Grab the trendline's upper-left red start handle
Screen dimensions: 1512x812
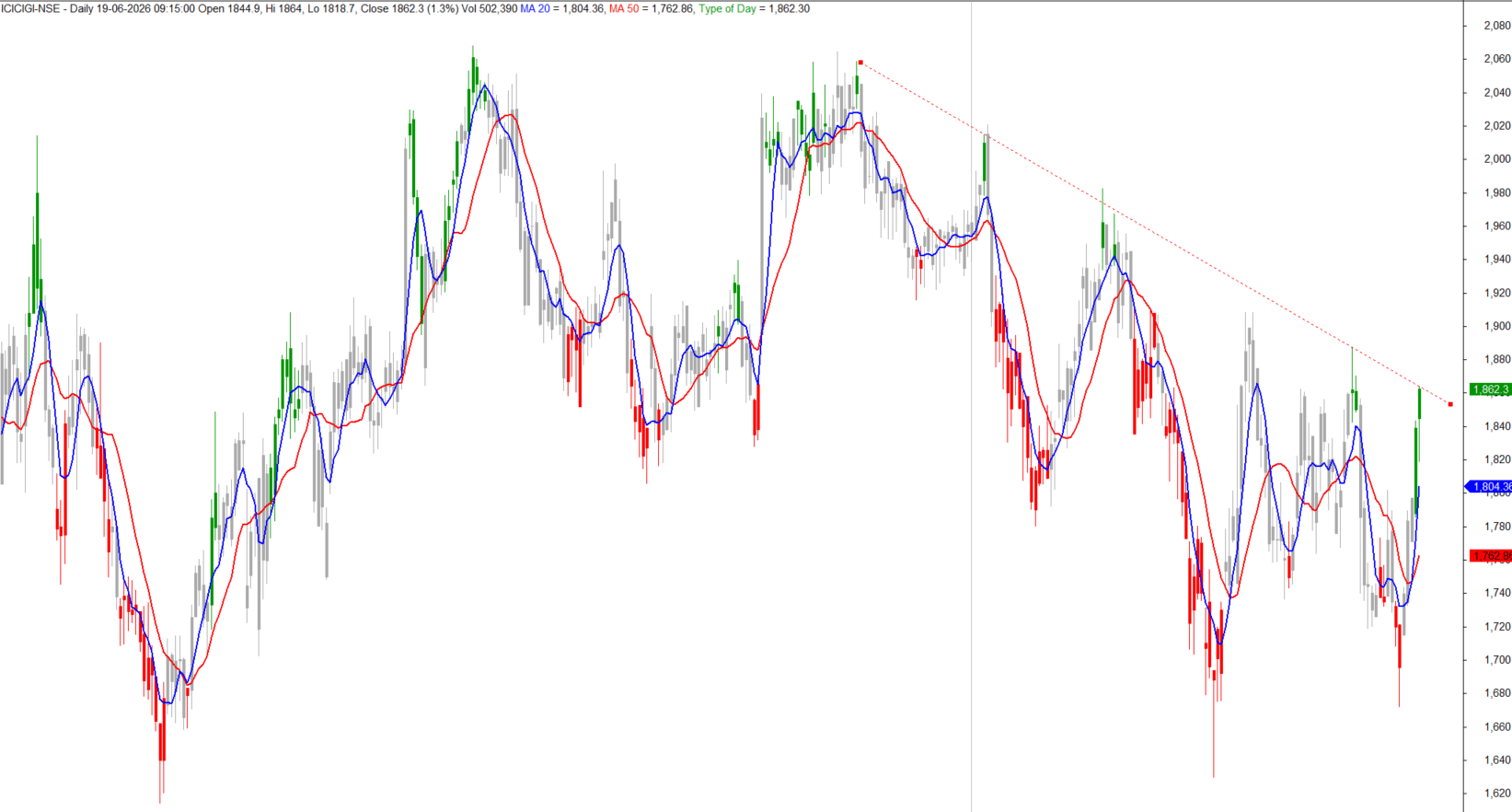pos(860,63)
